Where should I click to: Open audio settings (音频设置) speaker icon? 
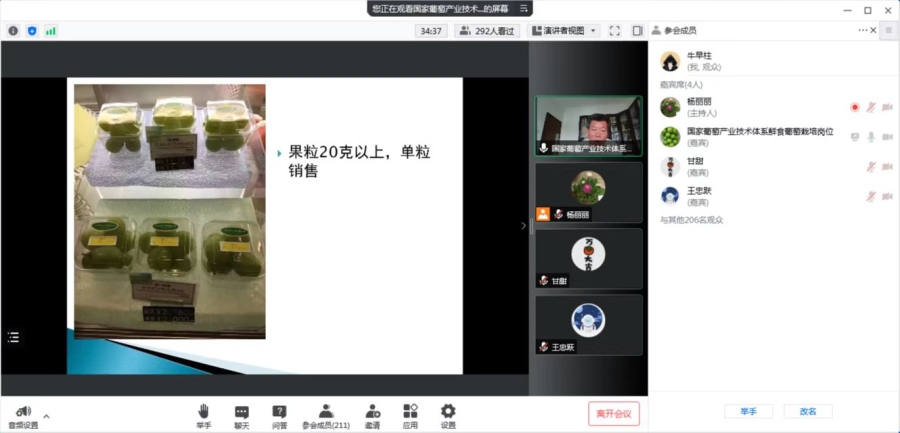click(23, 411)
